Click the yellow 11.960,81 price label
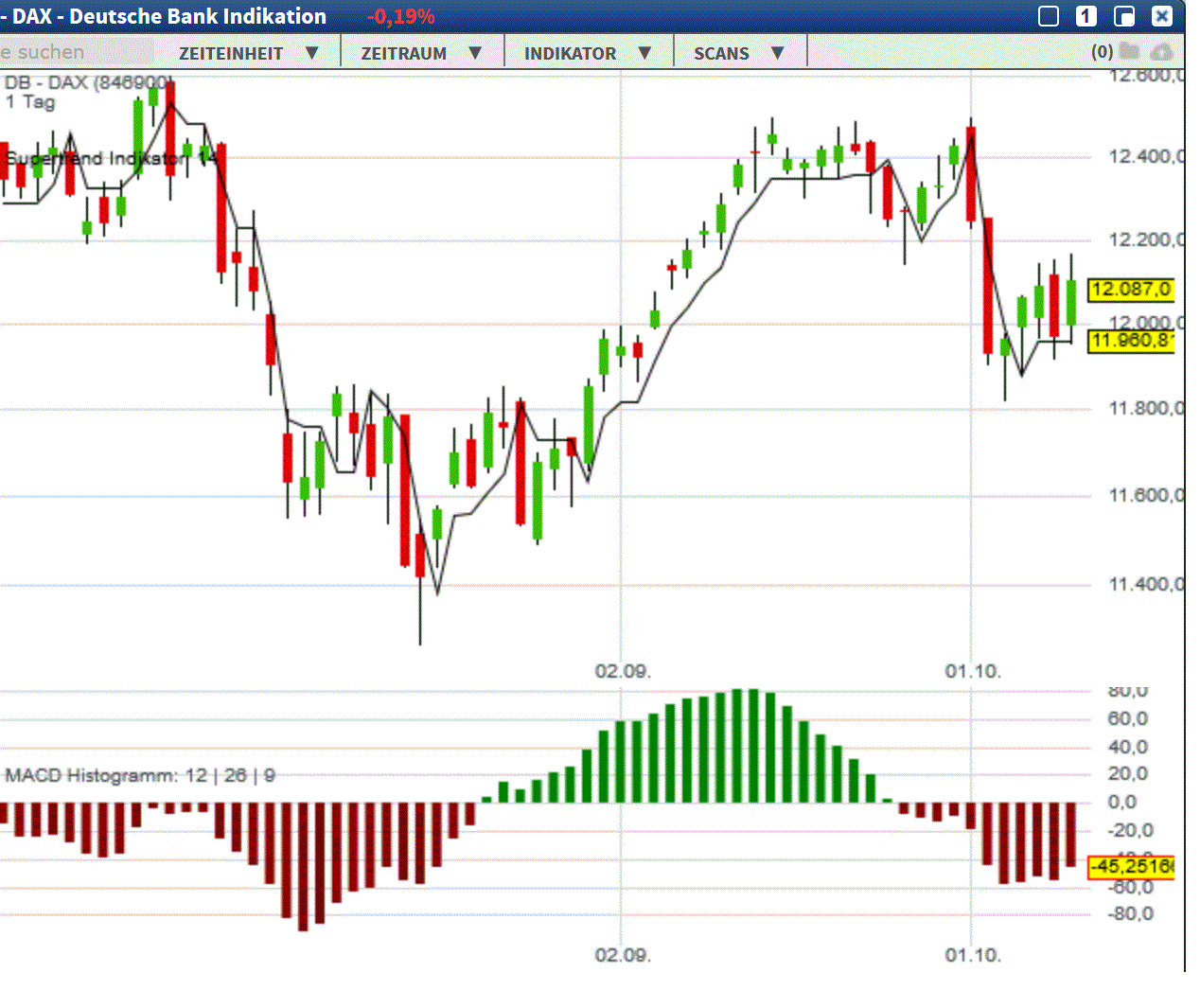 point(1132,343)
